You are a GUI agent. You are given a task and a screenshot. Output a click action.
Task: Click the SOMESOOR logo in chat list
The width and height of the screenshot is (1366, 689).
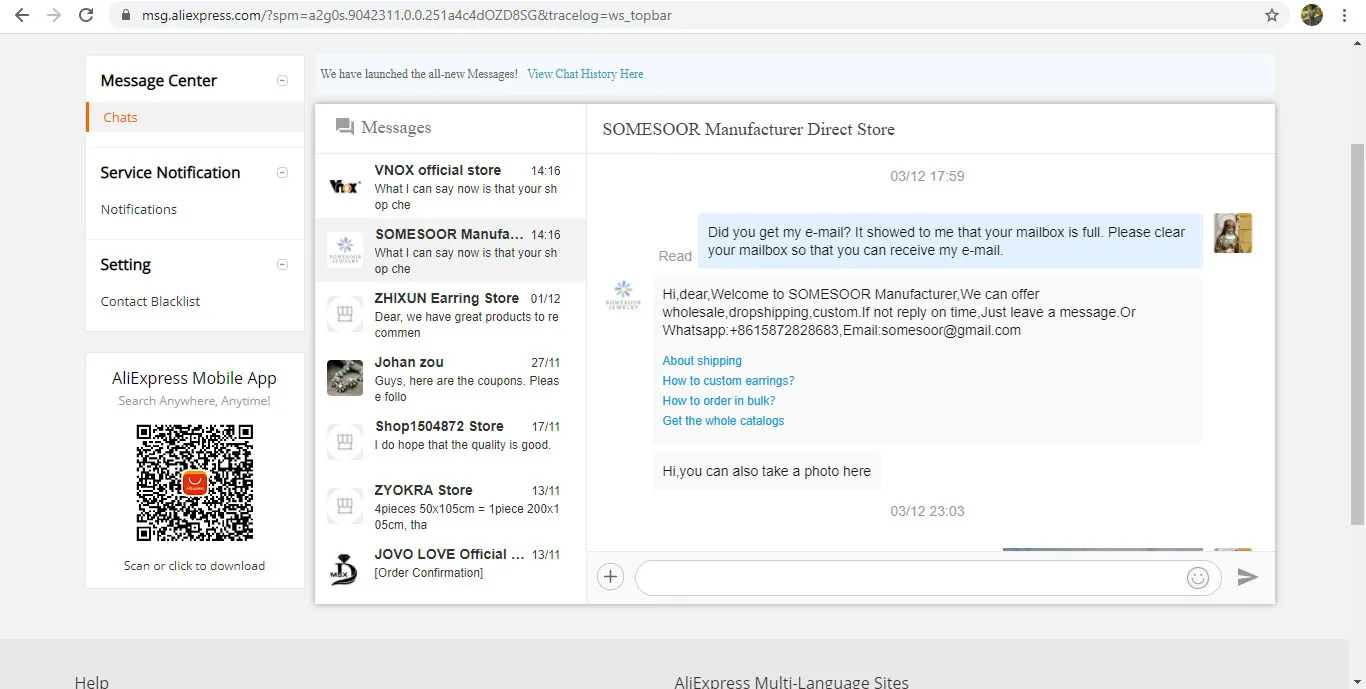[345, 250]
